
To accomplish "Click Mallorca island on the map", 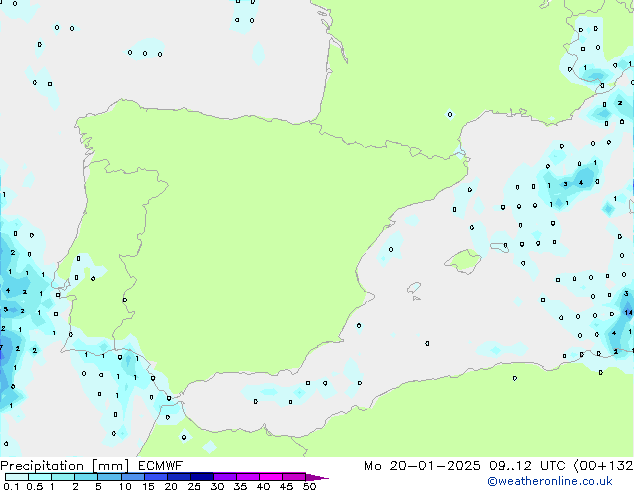I will (463, 261).
